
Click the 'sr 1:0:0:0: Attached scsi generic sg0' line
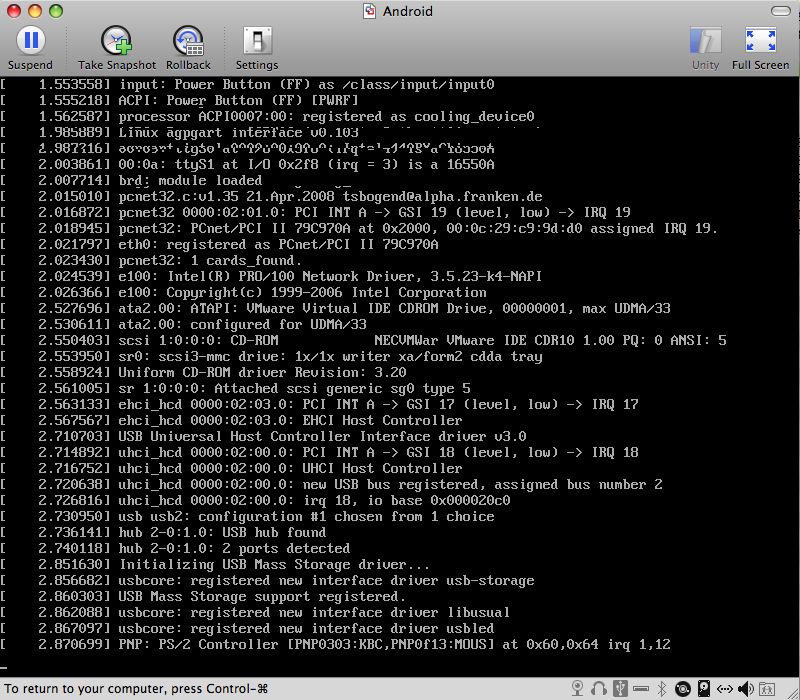pos(294,388)
